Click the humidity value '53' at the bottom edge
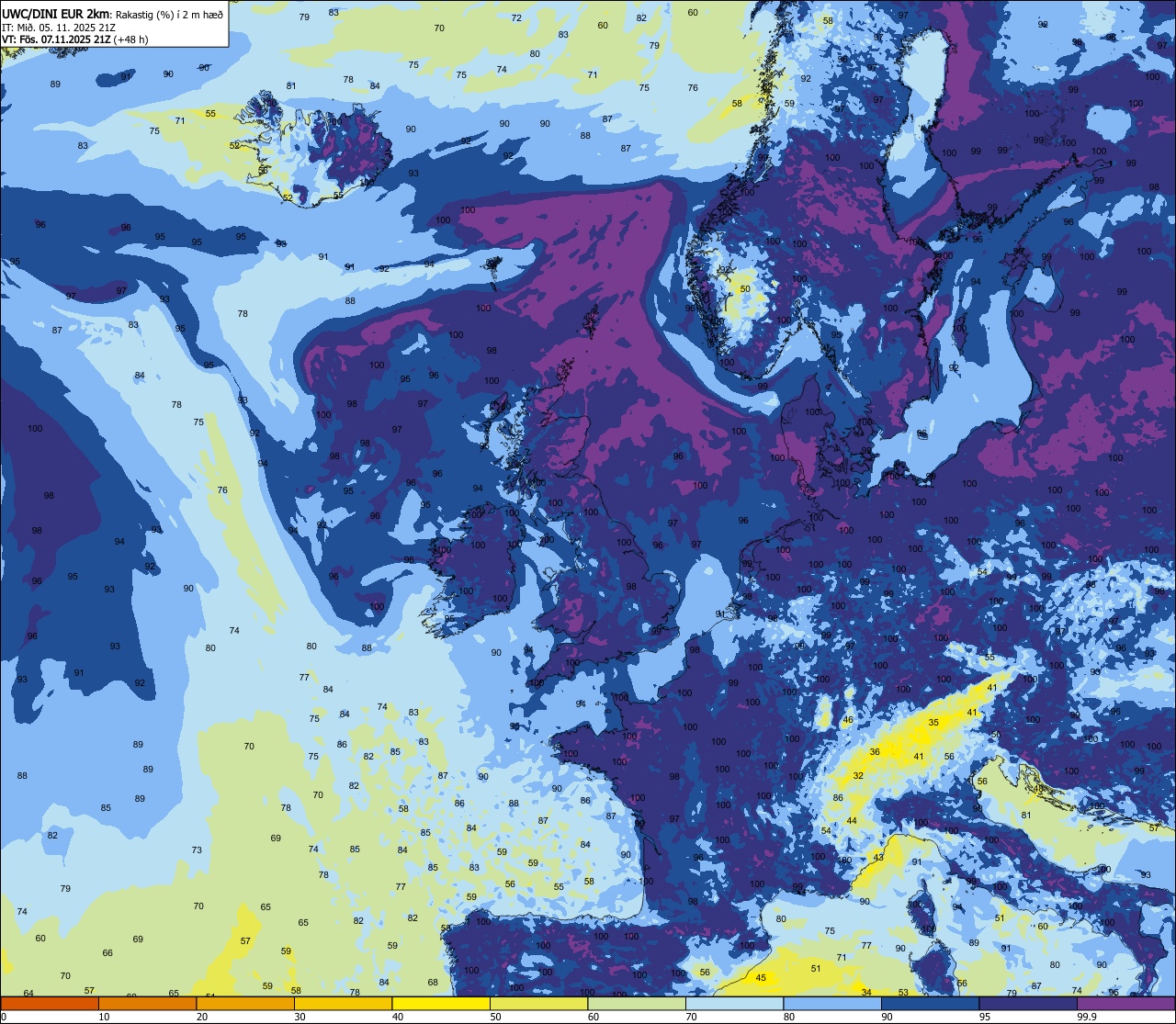Image resolution: width=1176 pixels, height=1024 pixels. pos(903,993)
